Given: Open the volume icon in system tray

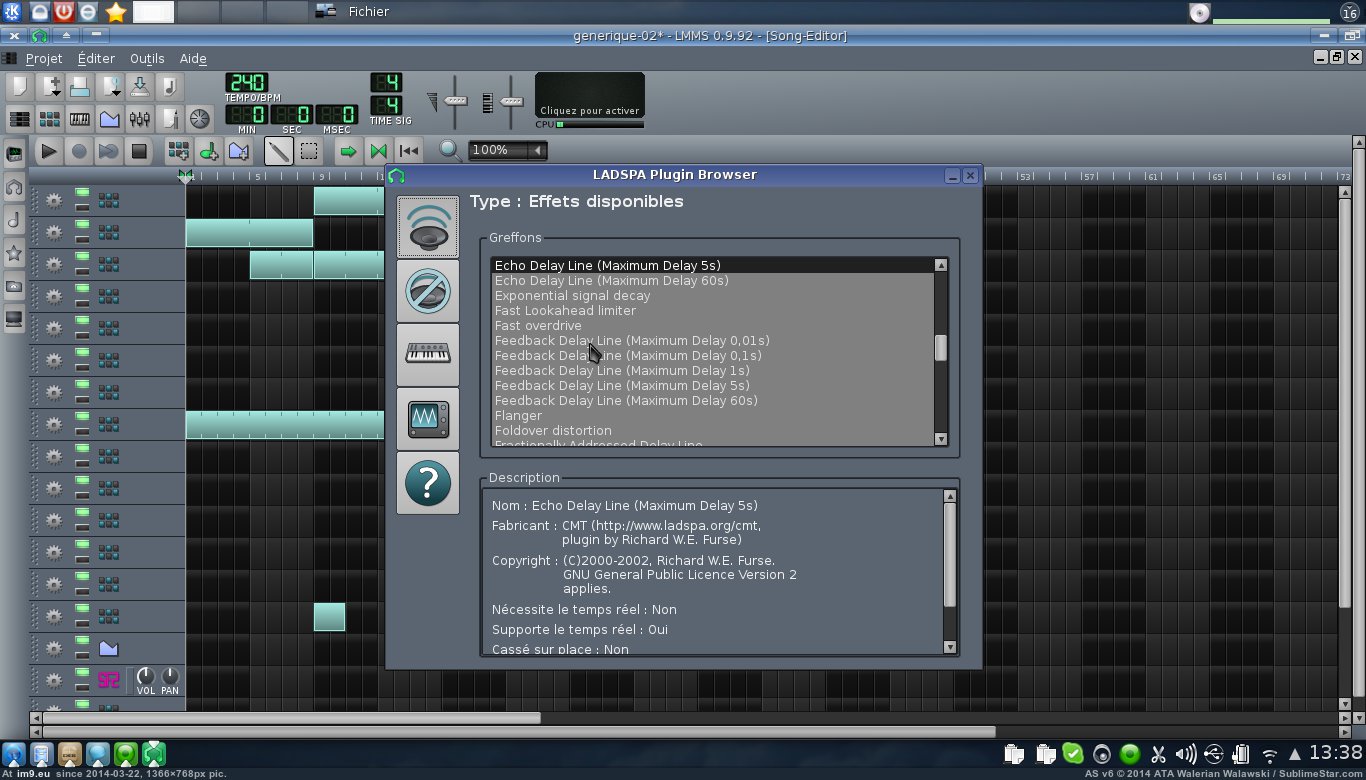Looking at the screenshot, I should coord(1185,754).
